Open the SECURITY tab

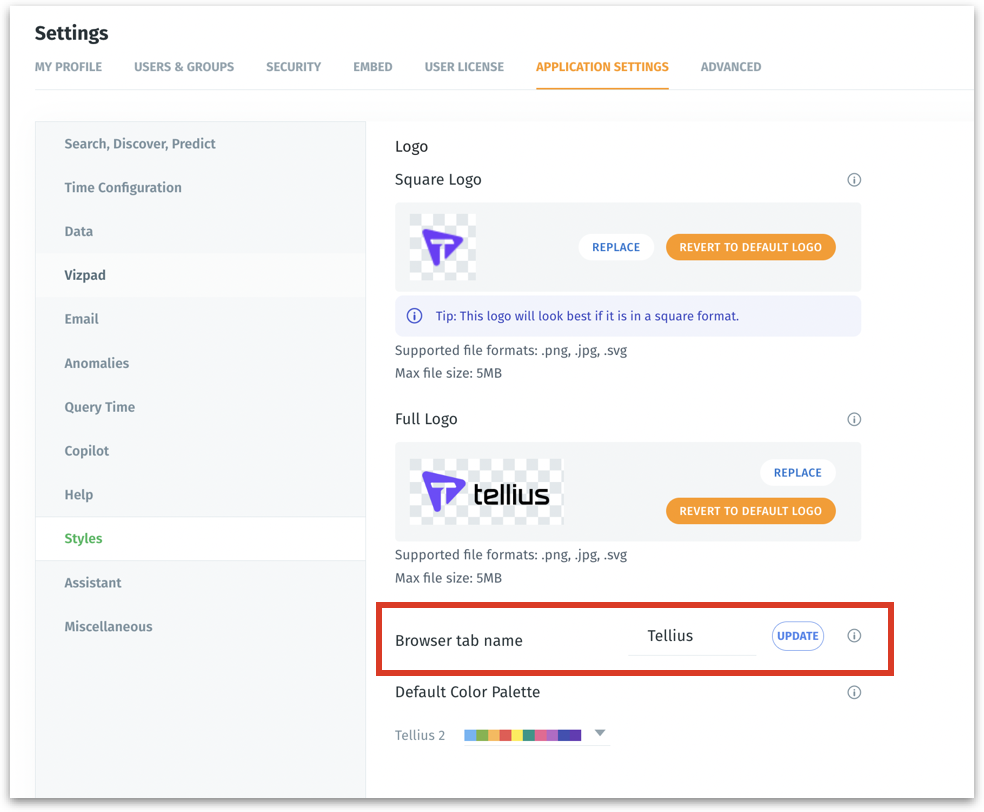point(293,67)
